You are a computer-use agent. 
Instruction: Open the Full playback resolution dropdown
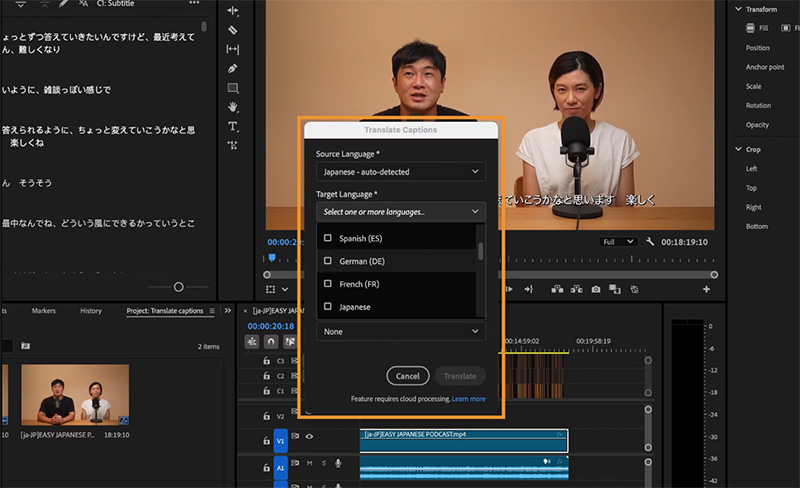[x=618, y=241]
